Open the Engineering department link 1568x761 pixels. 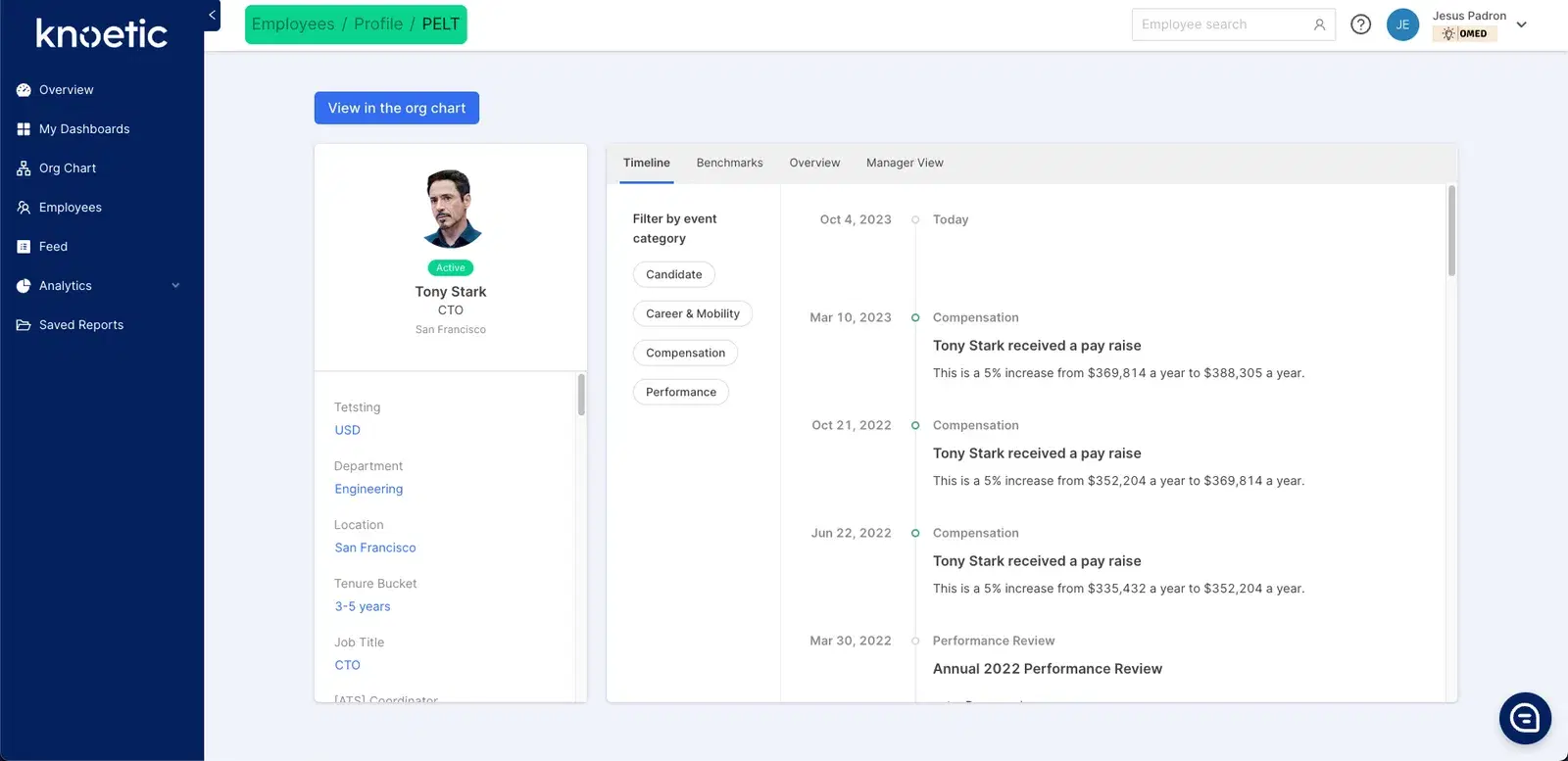click(x=368, y=489)
